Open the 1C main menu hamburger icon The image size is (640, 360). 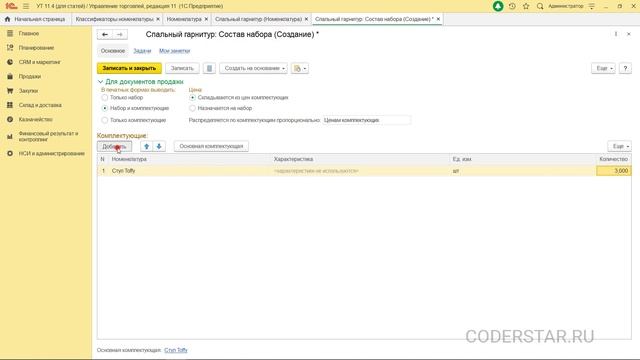point(26,6)
